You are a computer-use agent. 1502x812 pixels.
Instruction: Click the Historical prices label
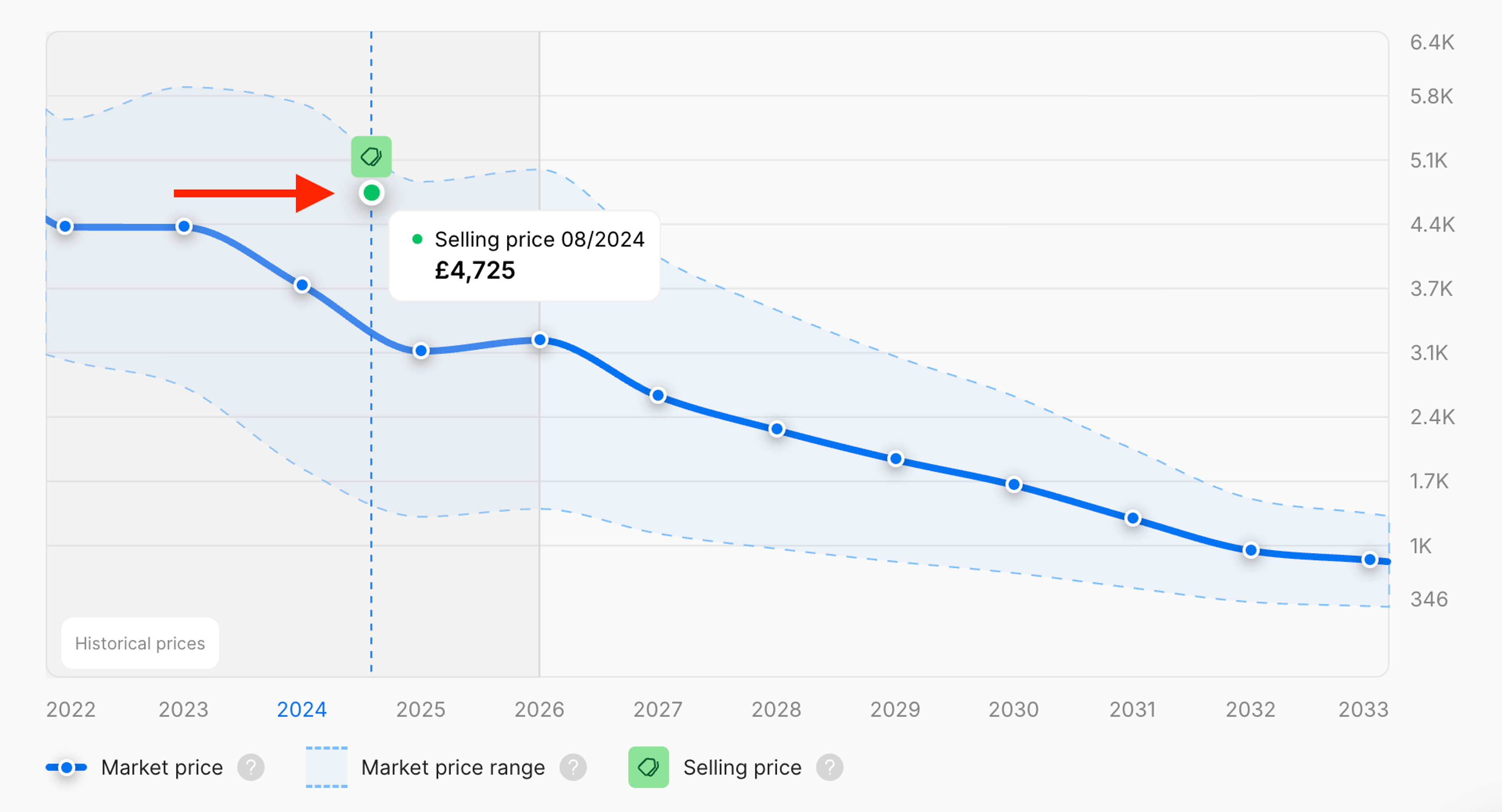click(x=139, y=643)
